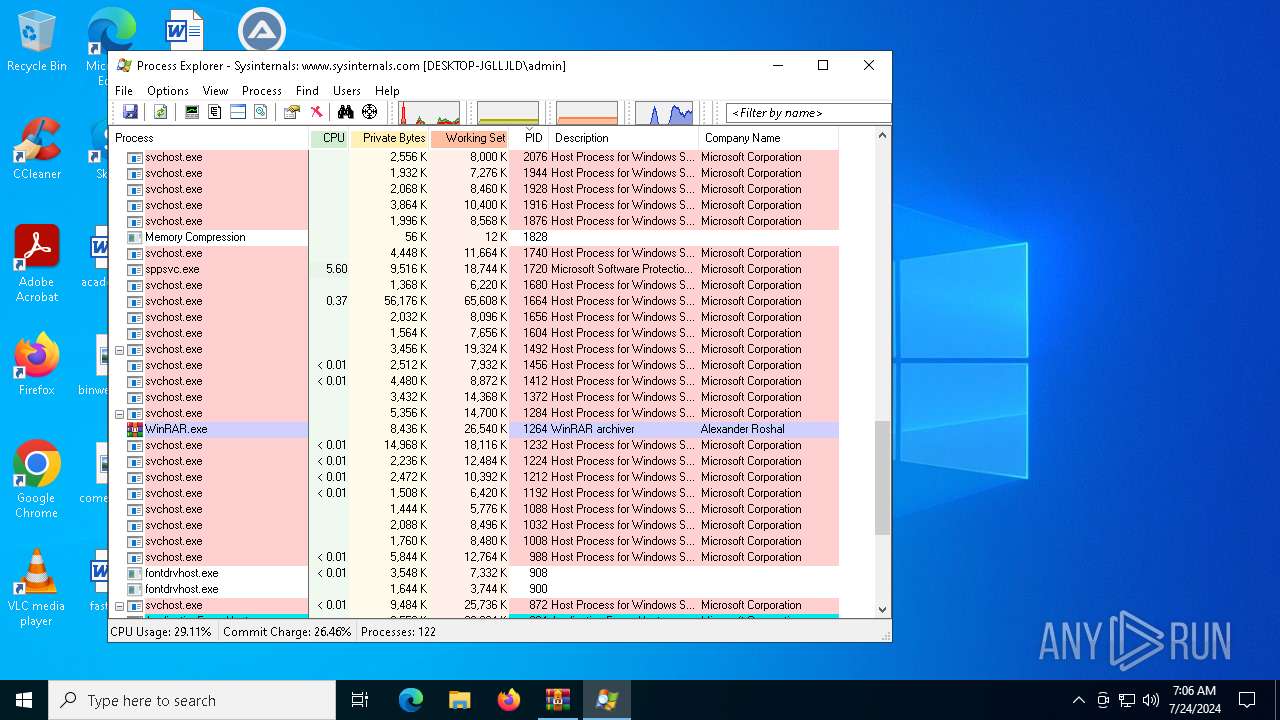Viewport: 1280px width, 720px height.
Task: Open the Users menu
Action: [347, 90]
